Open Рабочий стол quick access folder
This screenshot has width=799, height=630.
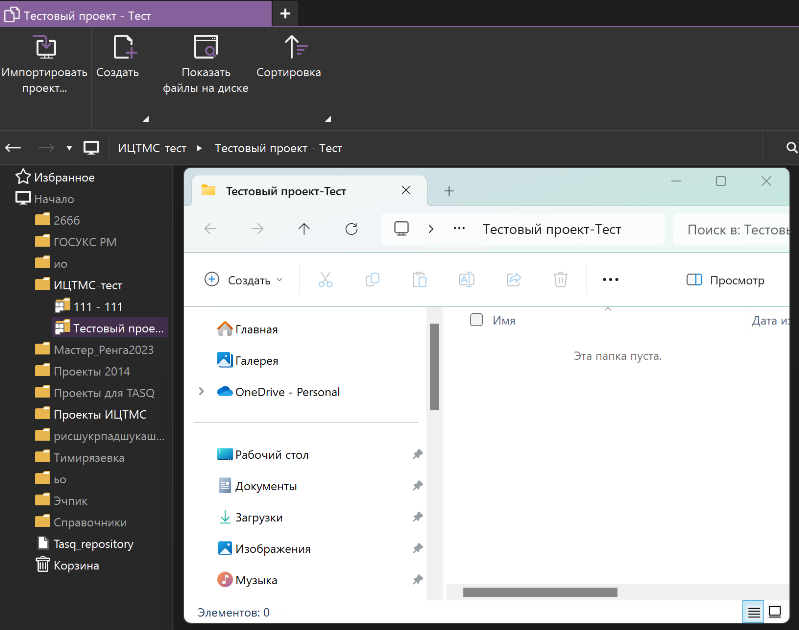(x=263, y=454)
